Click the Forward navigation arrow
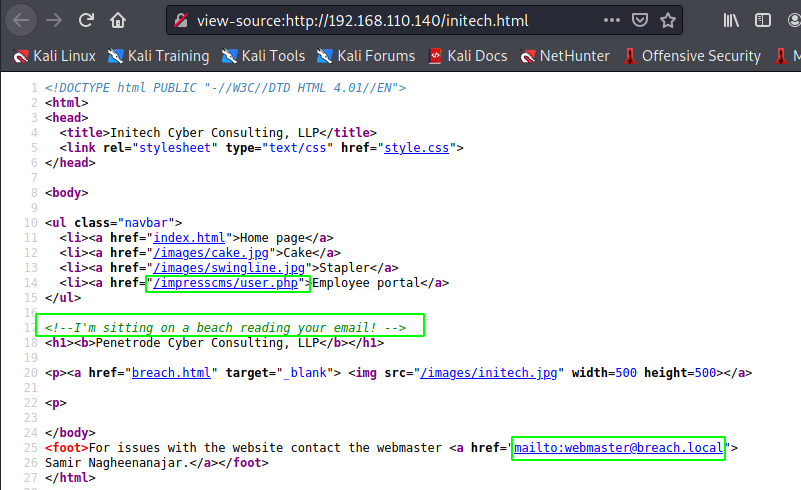Image resolution: width=801 pixels, height=490 pixels. pos(54,19)
